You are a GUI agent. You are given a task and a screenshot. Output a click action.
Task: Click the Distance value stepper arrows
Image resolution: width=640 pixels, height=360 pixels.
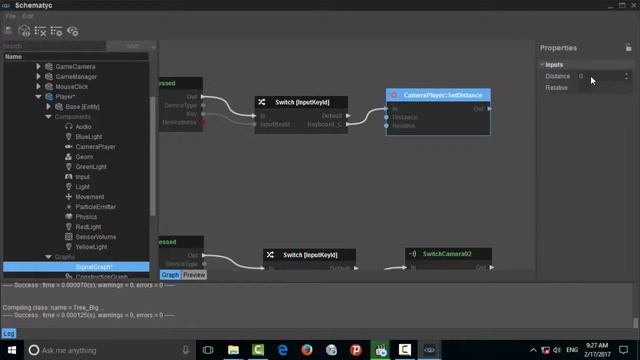[x=627, y=76]
